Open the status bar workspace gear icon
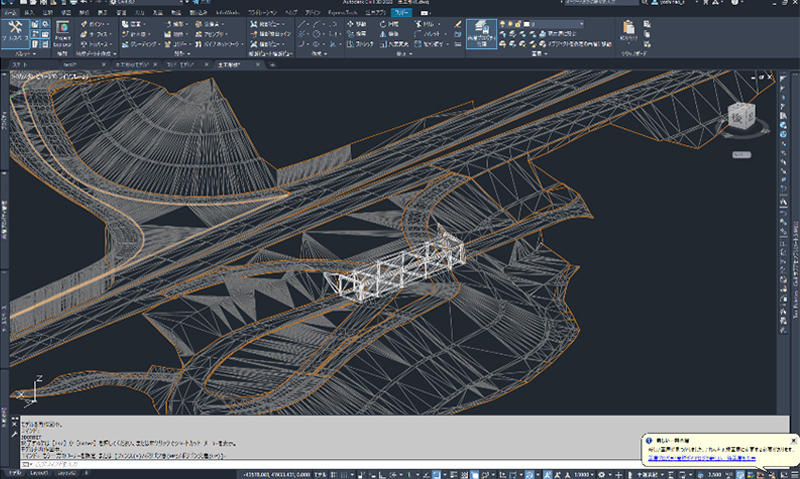800x479 pixels. 602,474
